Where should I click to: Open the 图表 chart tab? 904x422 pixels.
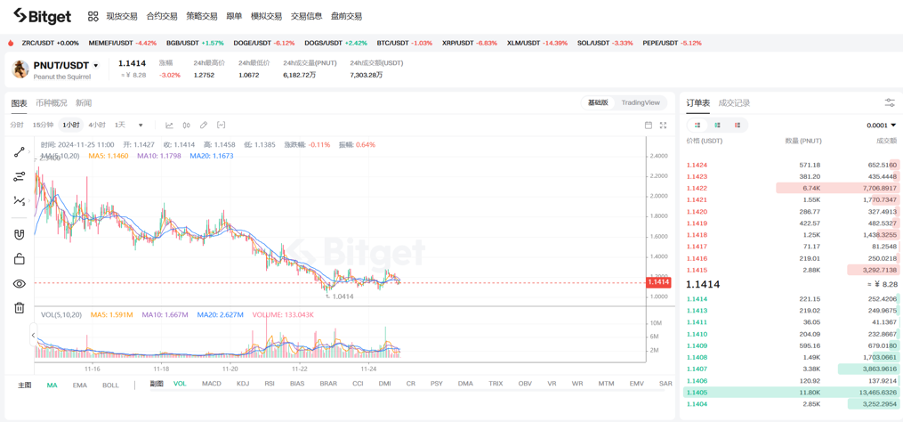[19, 103]
